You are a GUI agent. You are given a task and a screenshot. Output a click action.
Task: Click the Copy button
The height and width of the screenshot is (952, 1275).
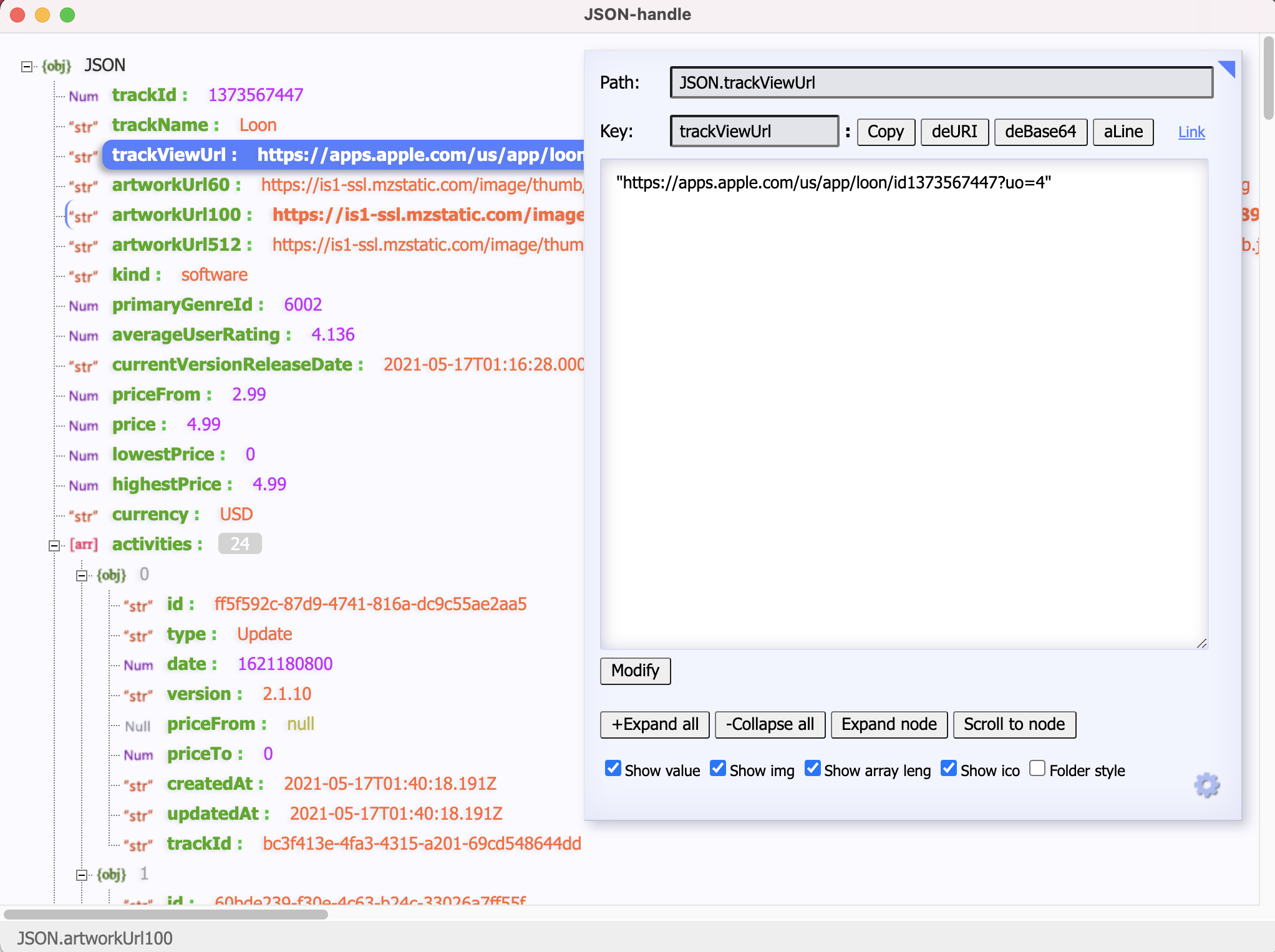(x=886, y=132)
